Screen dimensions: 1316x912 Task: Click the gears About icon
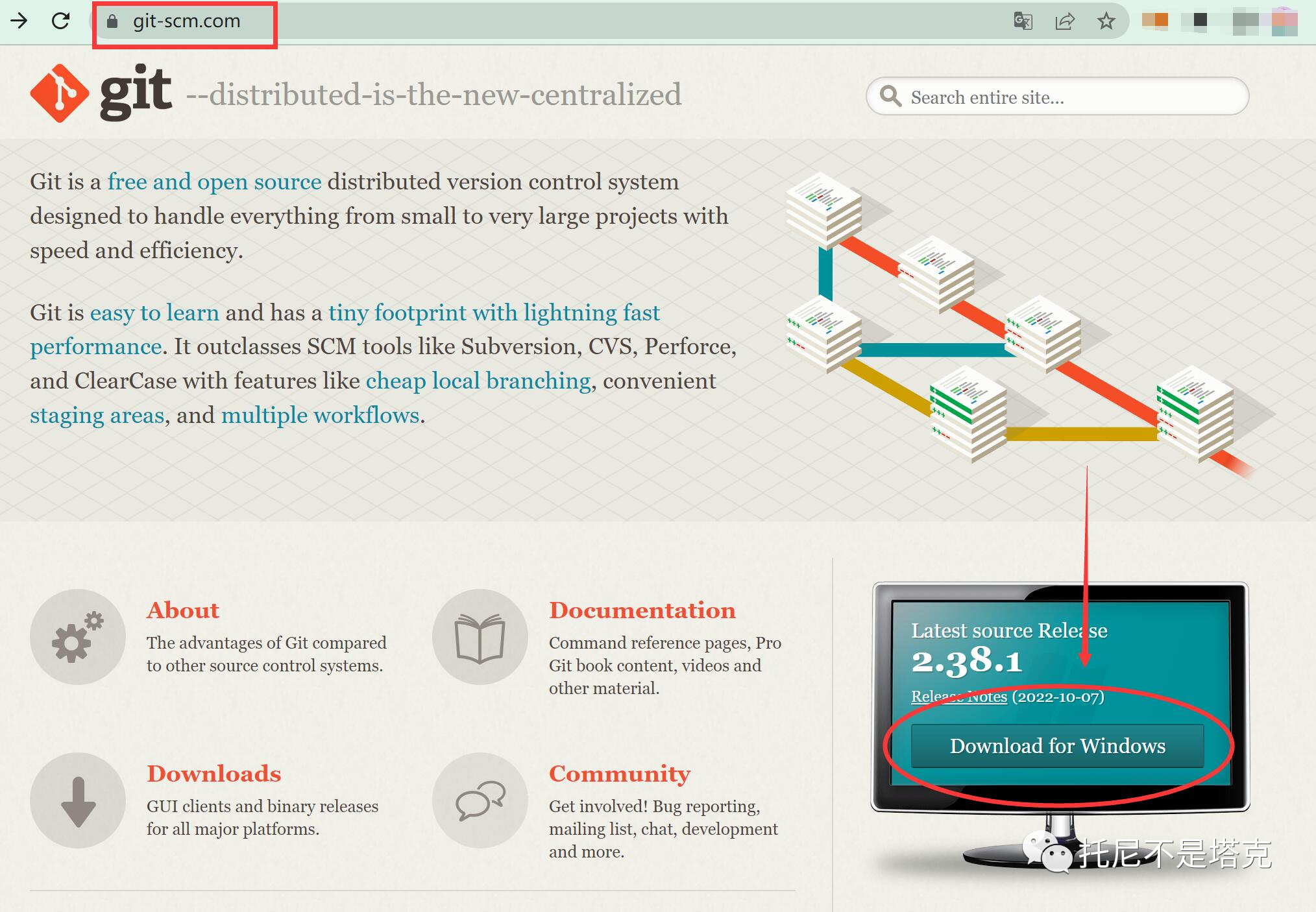click(78, 637)
